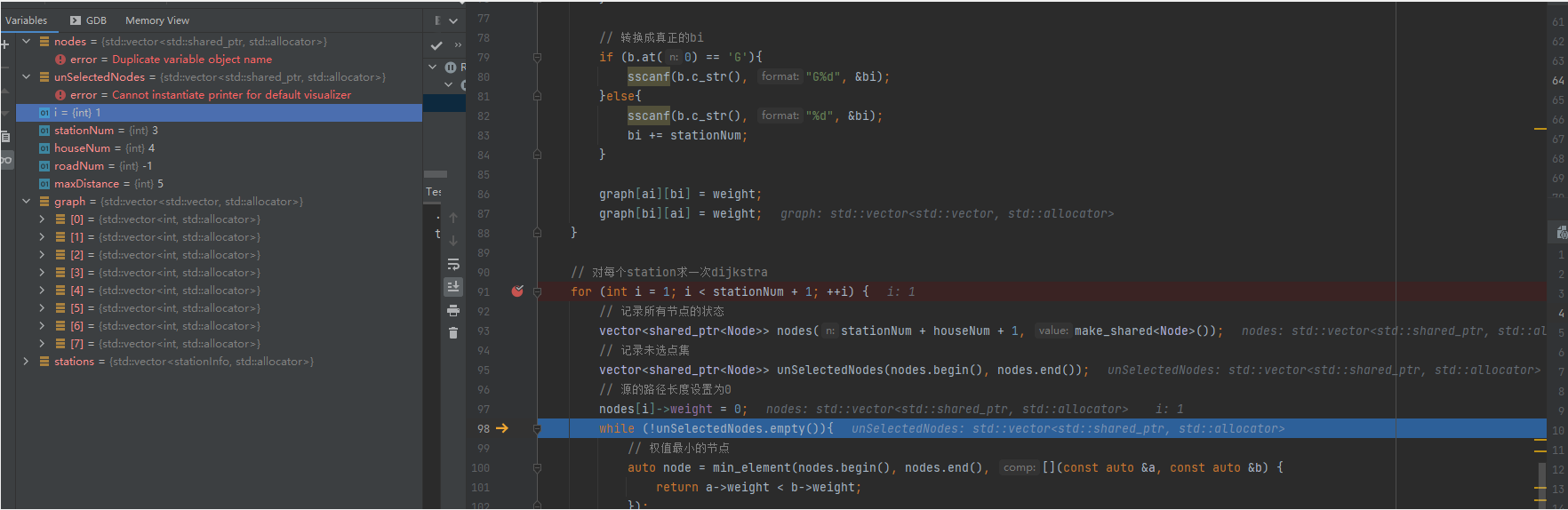Open the panel layout dropdown arrow
The height and width of the screenshot is (510, 1568).
[453, 20]
